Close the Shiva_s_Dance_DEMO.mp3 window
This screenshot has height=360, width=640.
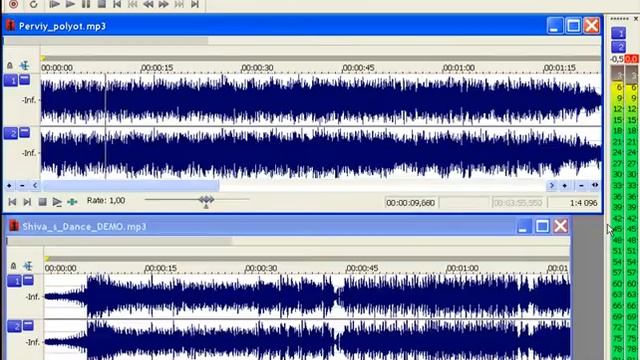pyautogui.click(x=561, y=226)
